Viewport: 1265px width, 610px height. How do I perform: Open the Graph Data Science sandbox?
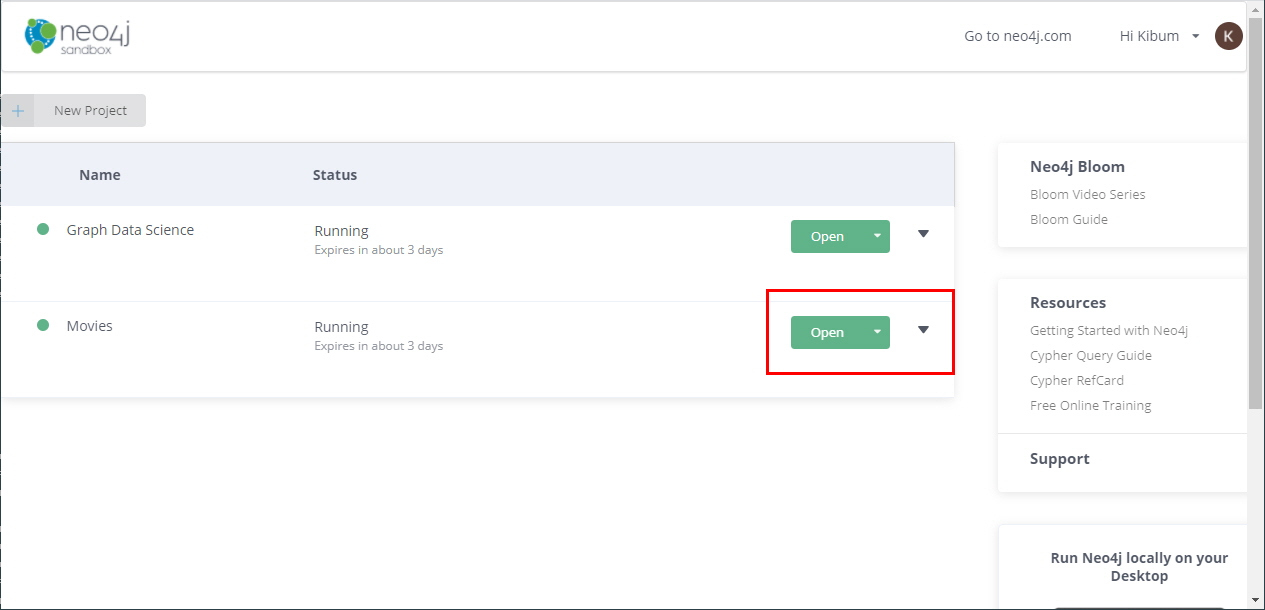(x=827, y=236)
